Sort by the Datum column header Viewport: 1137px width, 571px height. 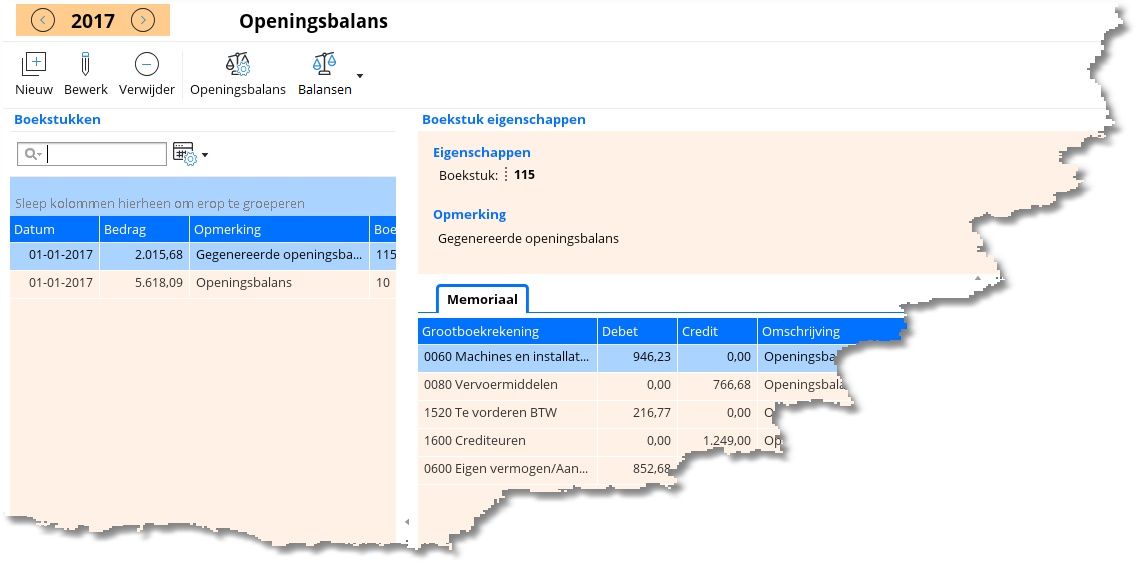click(x=54, y=229)
